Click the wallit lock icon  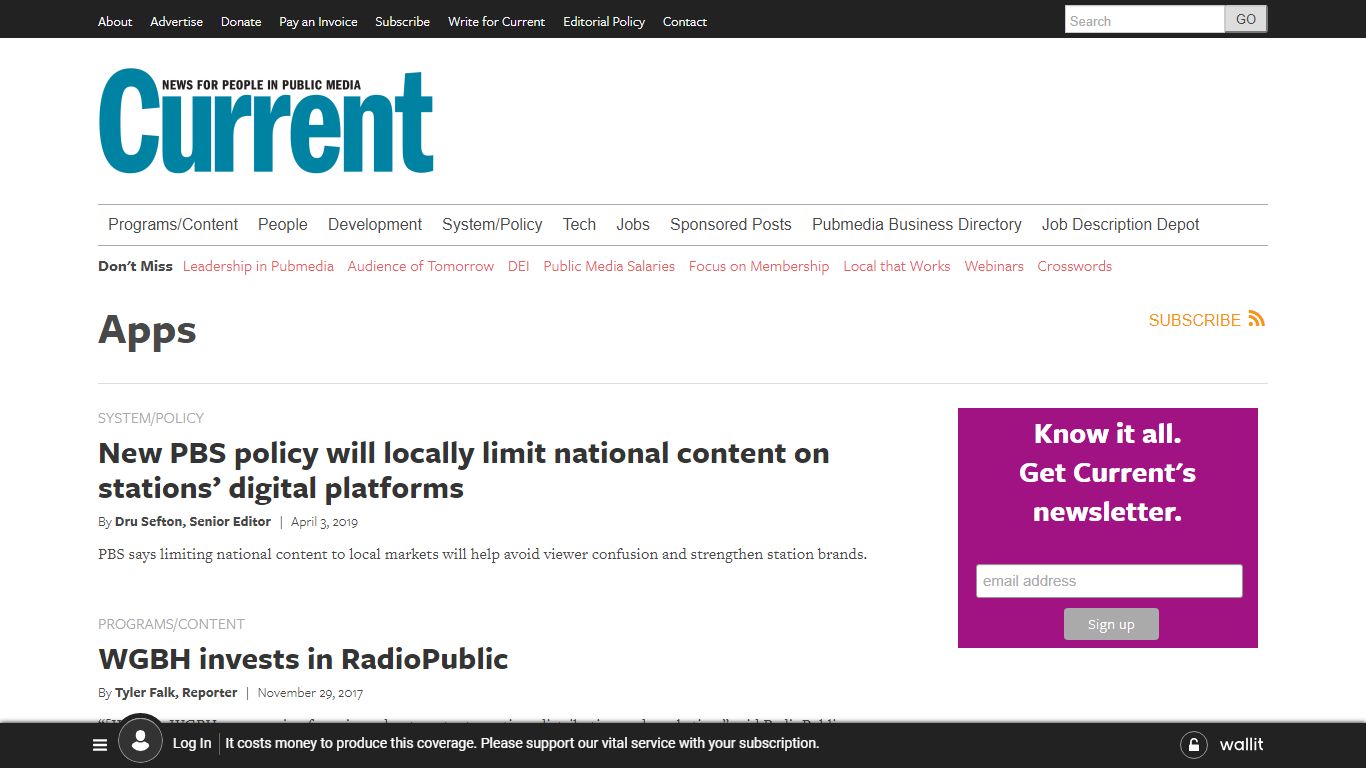(x=1193, y=744)
